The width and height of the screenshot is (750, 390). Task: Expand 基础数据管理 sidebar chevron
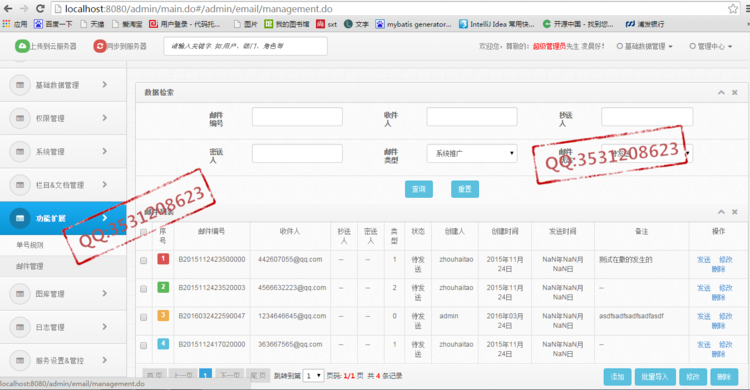[105, 85]
